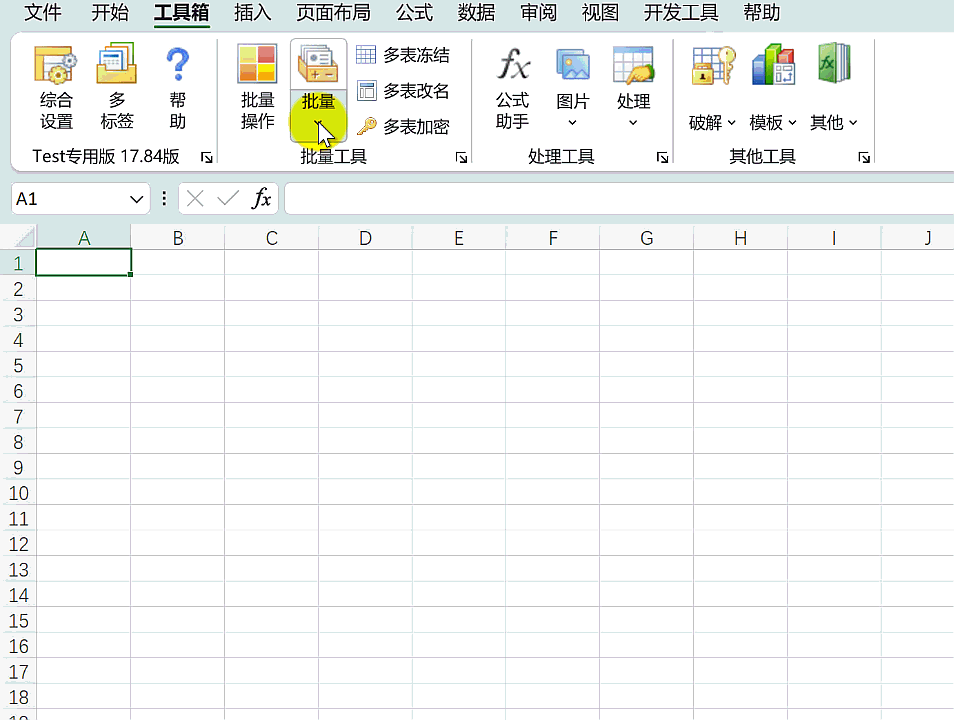Click the 多表加密 key icon
This screenshot has height=720, width=954.
pos(367,127)
